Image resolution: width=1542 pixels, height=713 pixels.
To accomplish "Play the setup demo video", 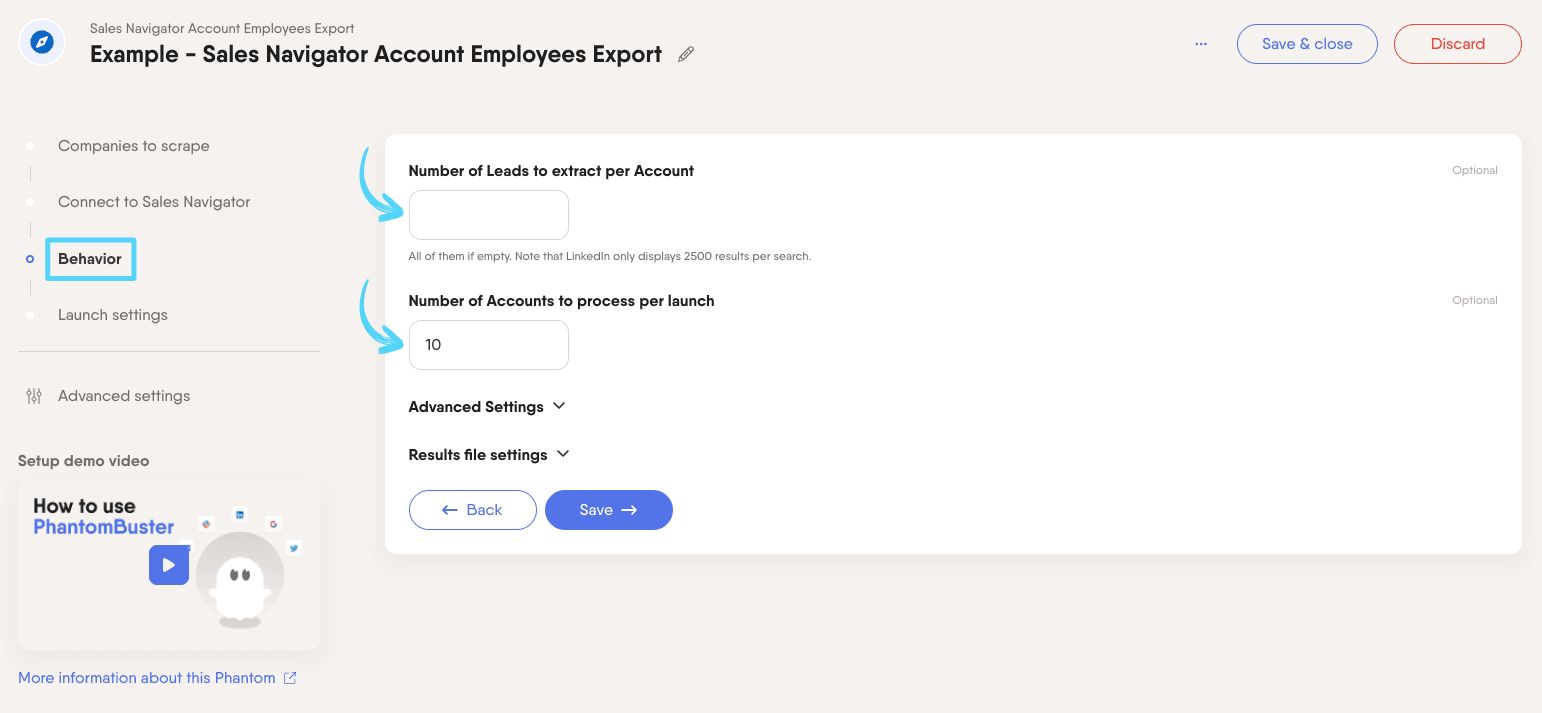I will click(169, 565).
